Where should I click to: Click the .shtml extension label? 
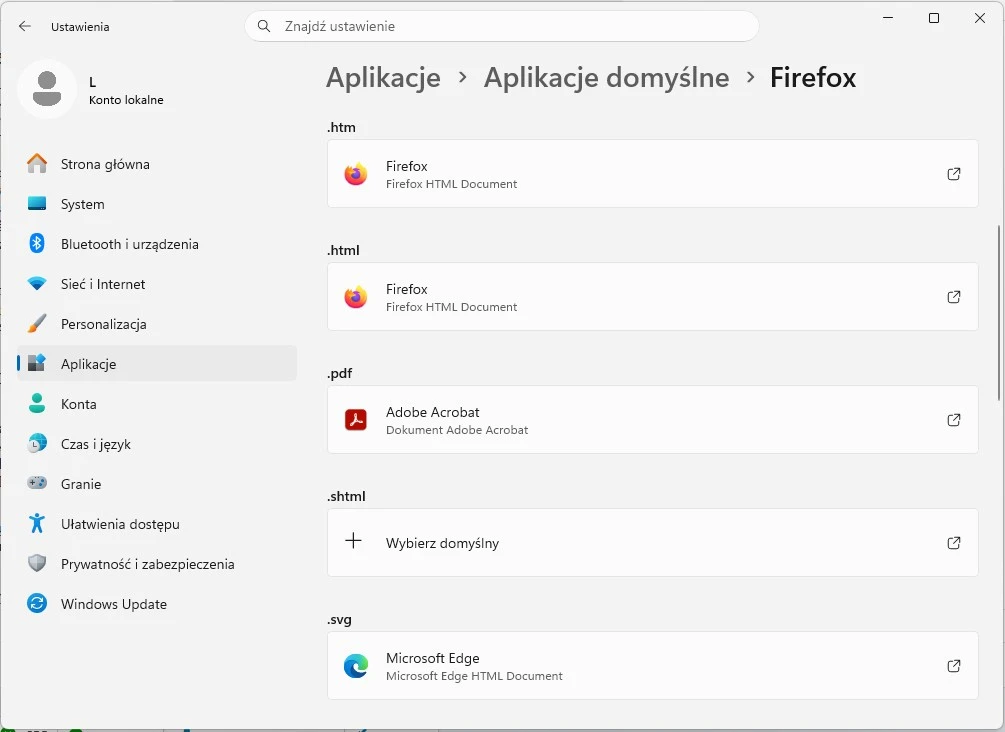tap(346, 496)
